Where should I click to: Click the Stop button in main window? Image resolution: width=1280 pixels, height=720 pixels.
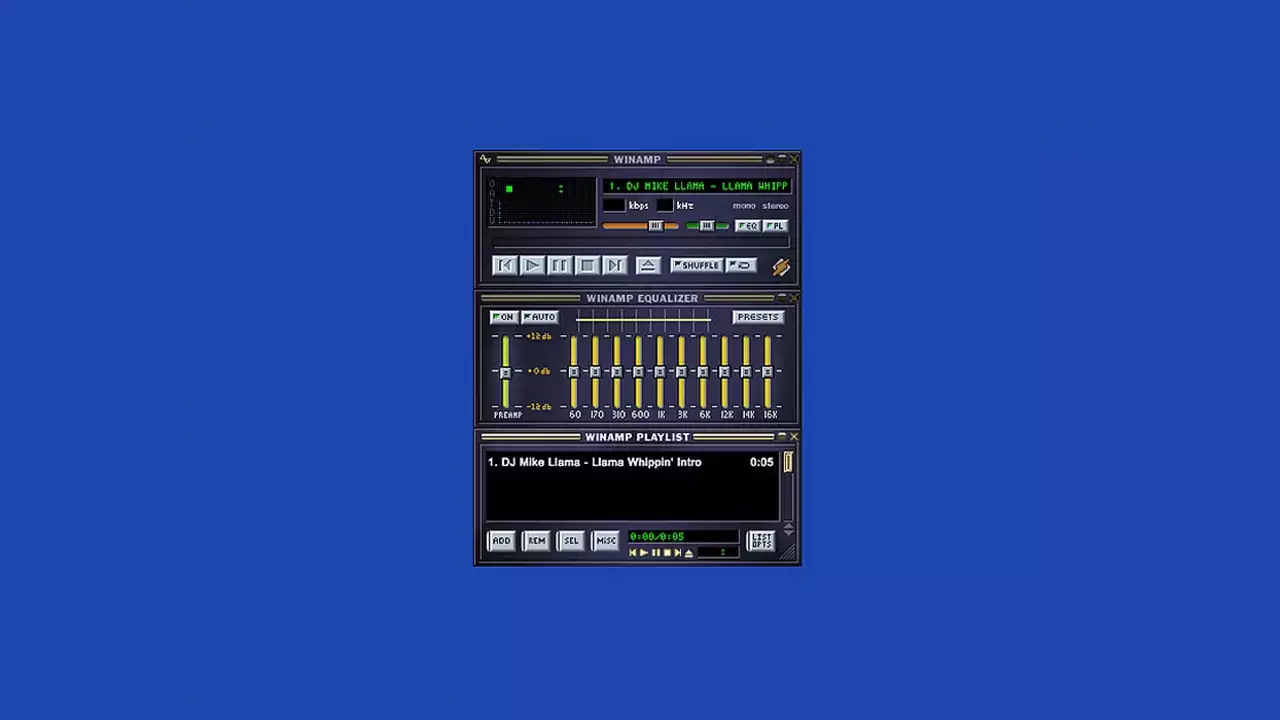click(587, 265)
